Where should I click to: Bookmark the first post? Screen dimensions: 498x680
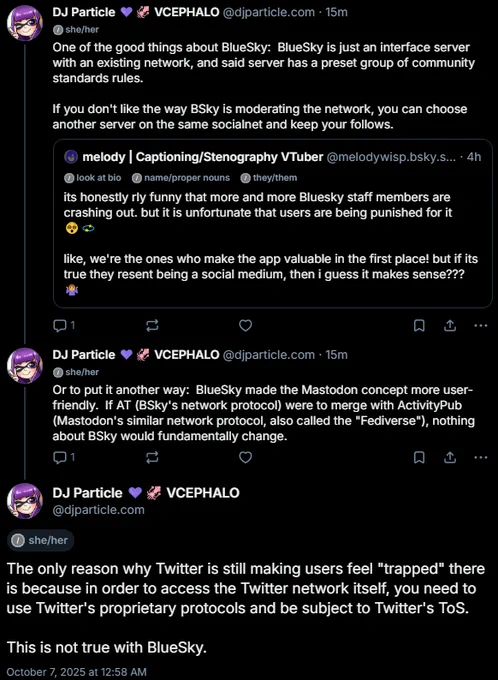pos(419,326)
